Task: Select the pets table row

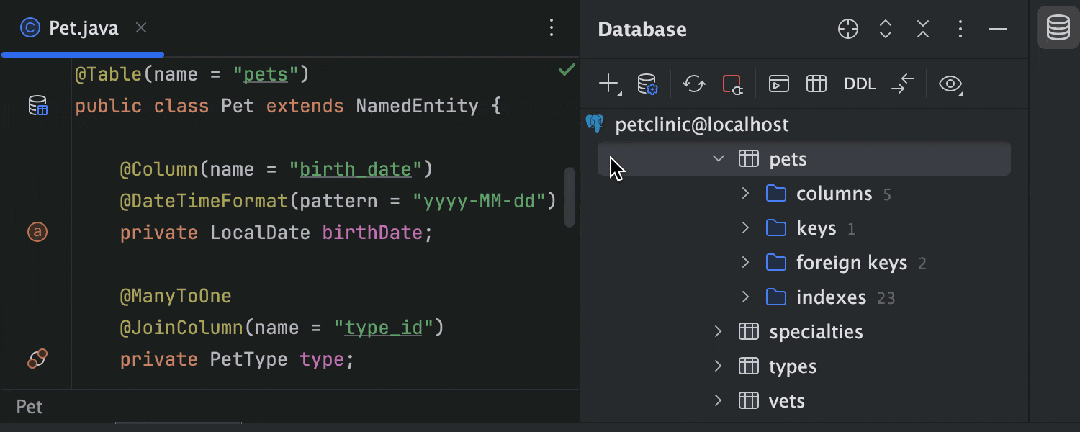Action: point(804,159)
